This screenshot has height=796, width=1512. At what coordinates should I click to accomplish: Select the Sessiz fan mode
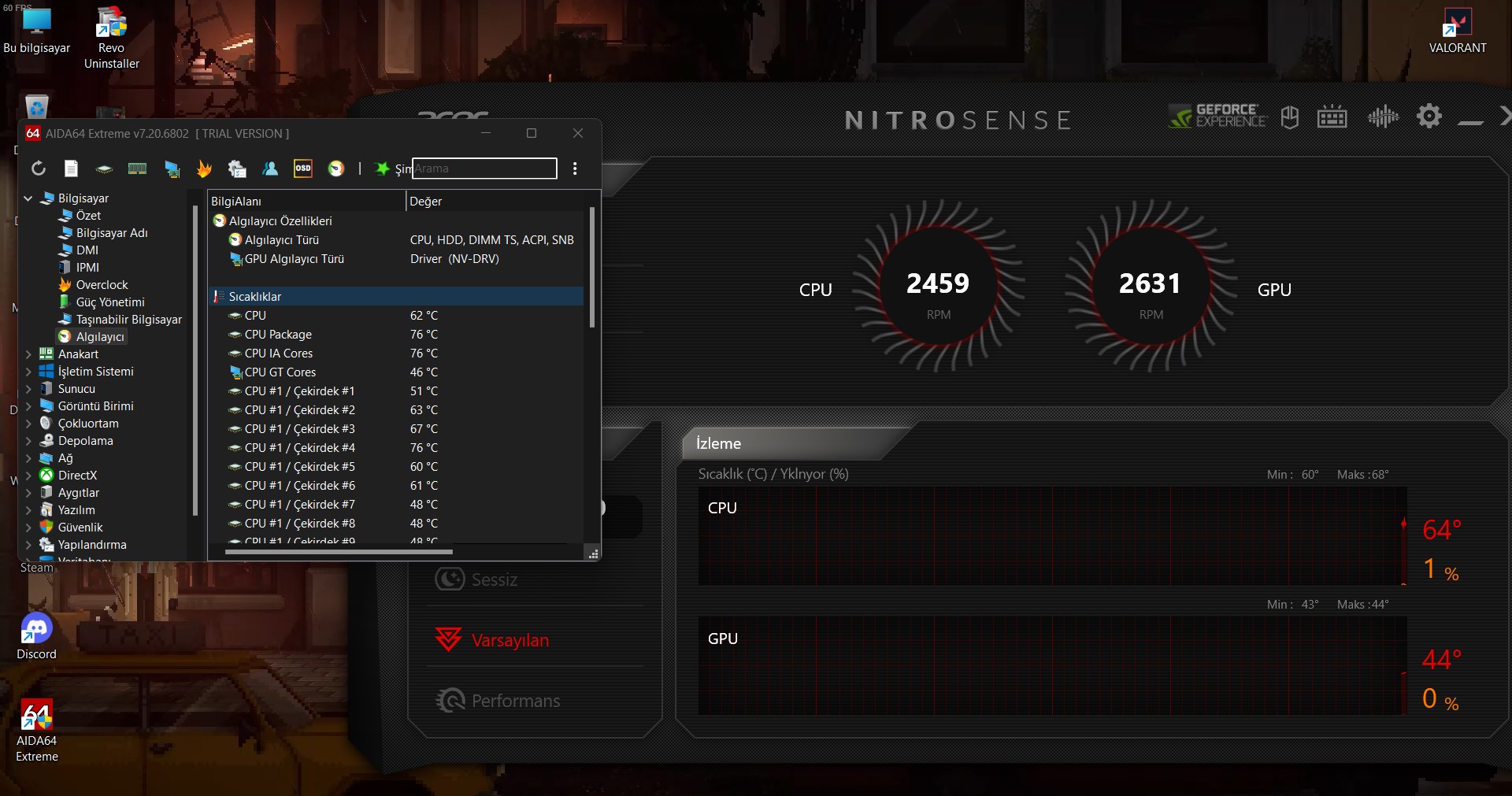476,579
